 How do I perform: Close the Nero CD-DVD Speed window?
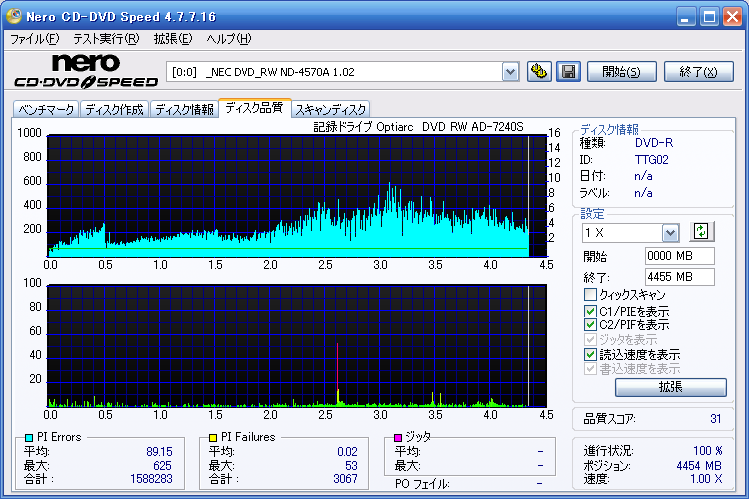(732, 17)
